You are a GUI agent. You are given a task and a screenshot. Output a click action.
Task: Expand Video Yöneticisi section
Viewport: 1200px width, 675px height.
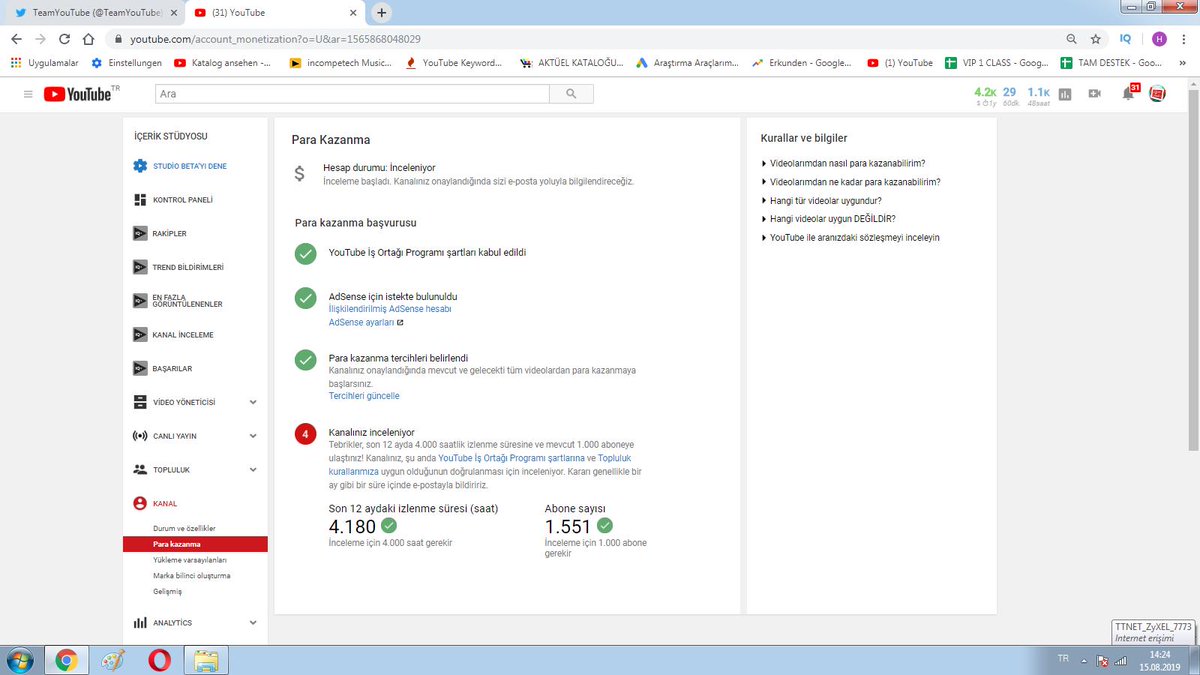coord(252,402)
